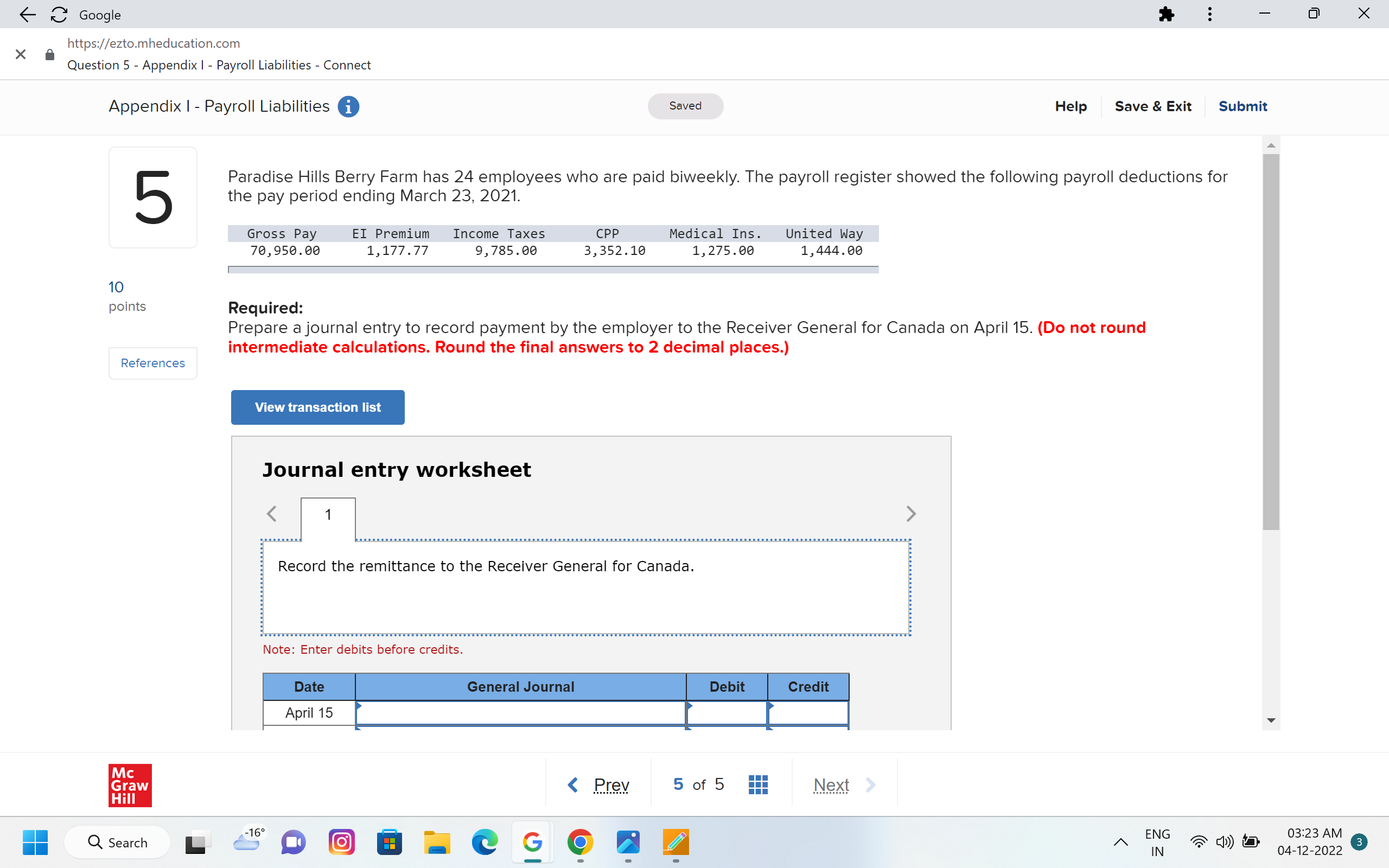1389x868 pixels.
Task: Launch Chrome from the taskbar
Action: point(580,842)
